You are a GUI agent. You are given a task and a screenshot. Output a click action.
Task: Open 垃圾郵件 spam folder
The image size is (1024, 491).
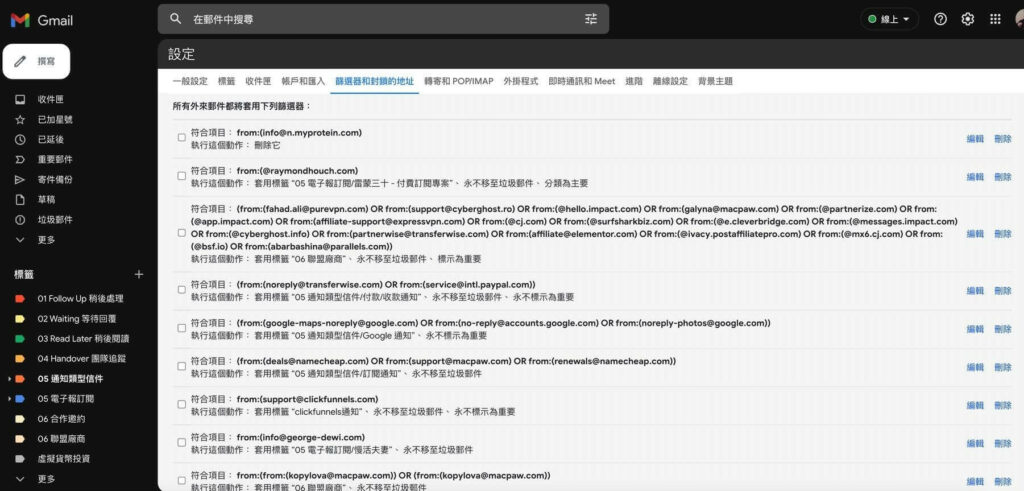[x=55, y=219]
